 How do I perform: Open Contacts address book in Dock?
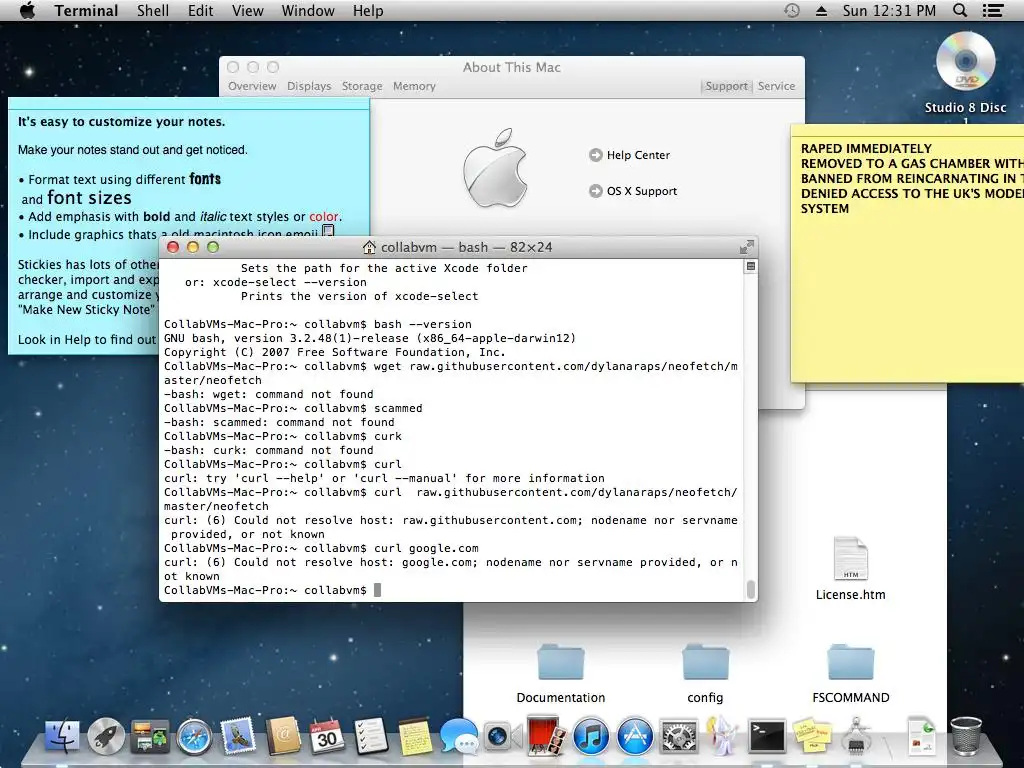point(282,736)
